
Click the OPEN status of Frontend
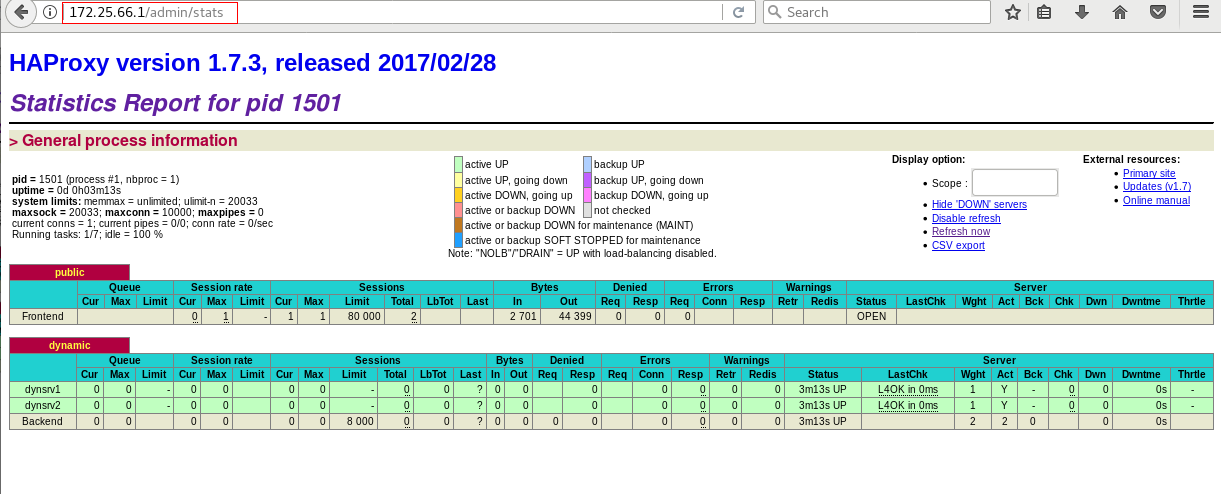click(x=871, y=316)
